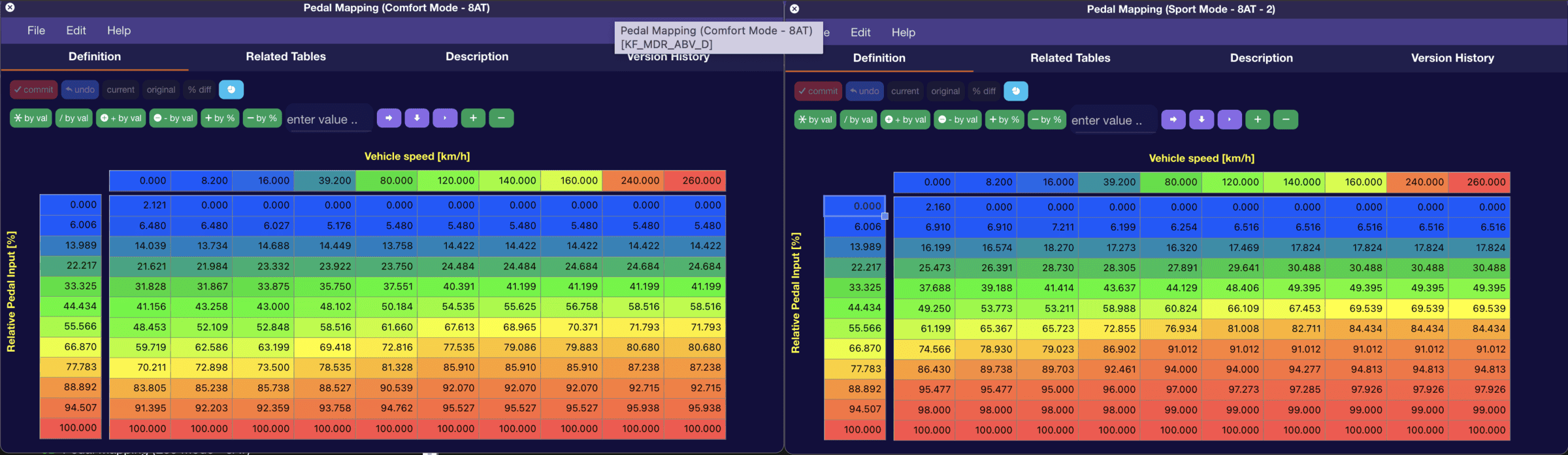Open the pie chart view in Sport Mode window

click(1016, 91)
